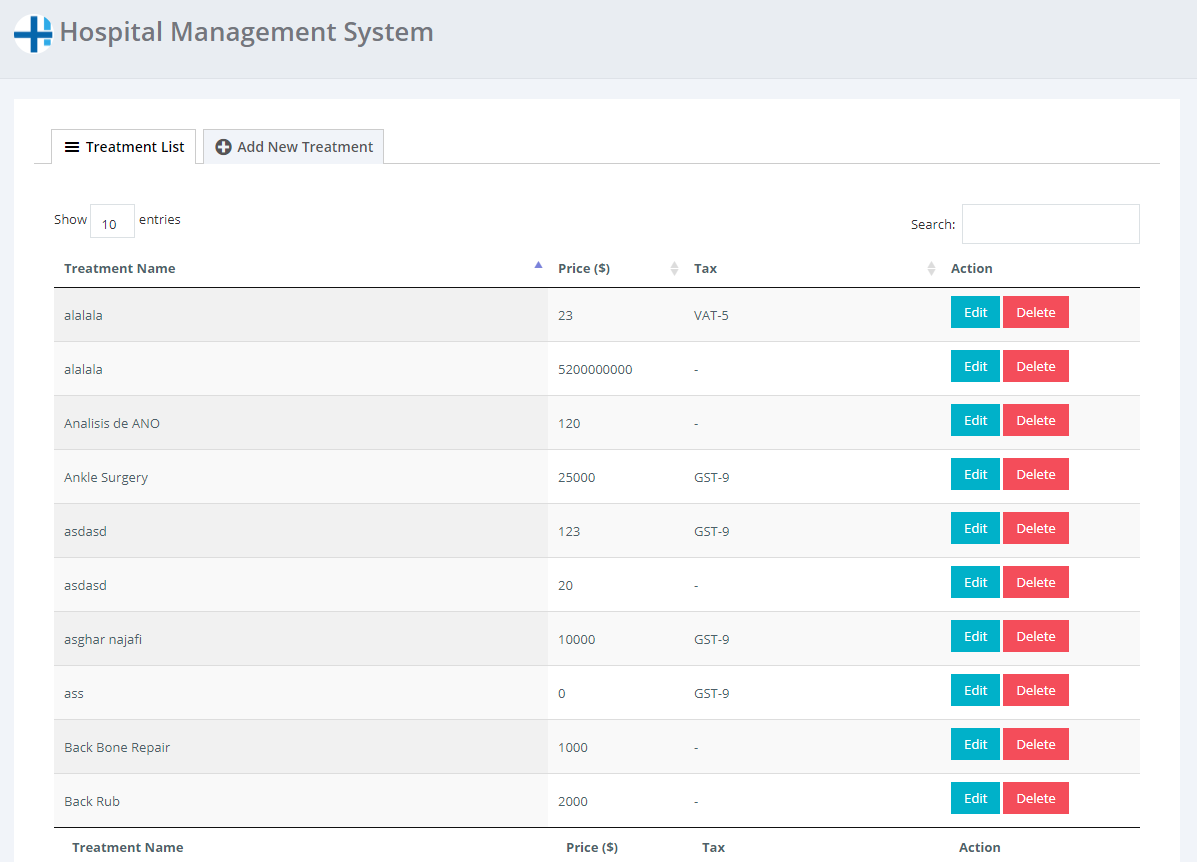Edit the Analisis de ANO treatment
The image size is (1197, 862).
pos(975,420)
